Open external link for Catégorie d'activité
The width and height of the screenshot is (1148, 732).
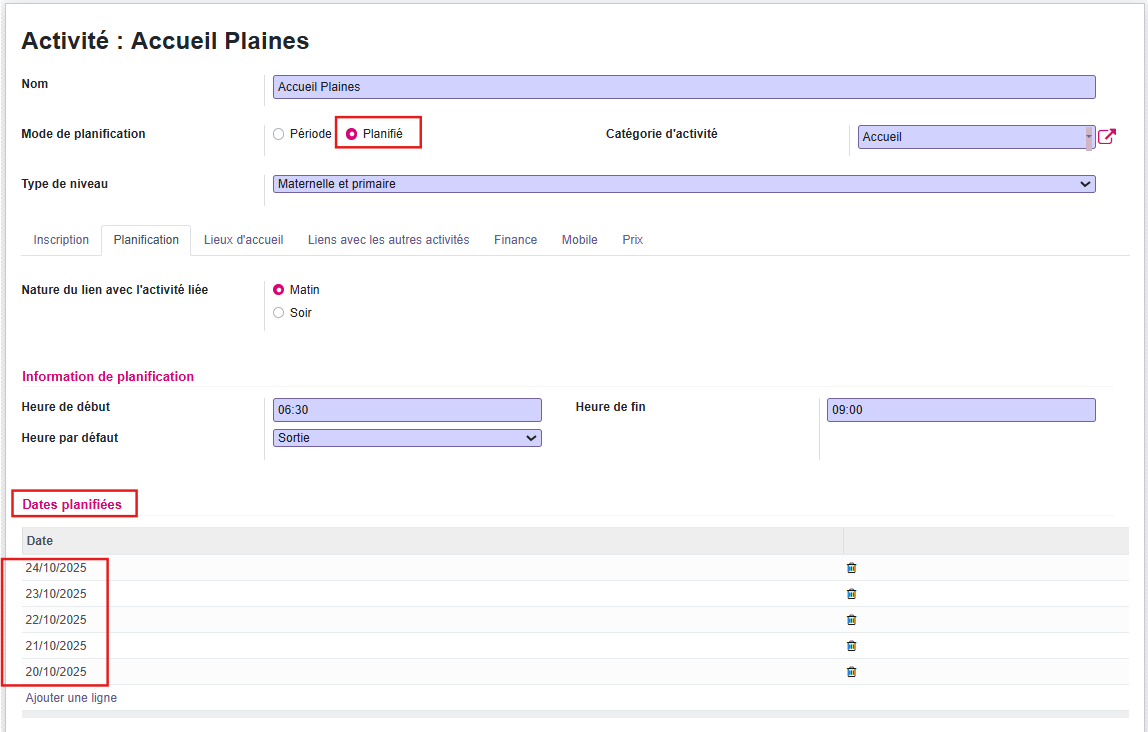(x=1106, y=137)
